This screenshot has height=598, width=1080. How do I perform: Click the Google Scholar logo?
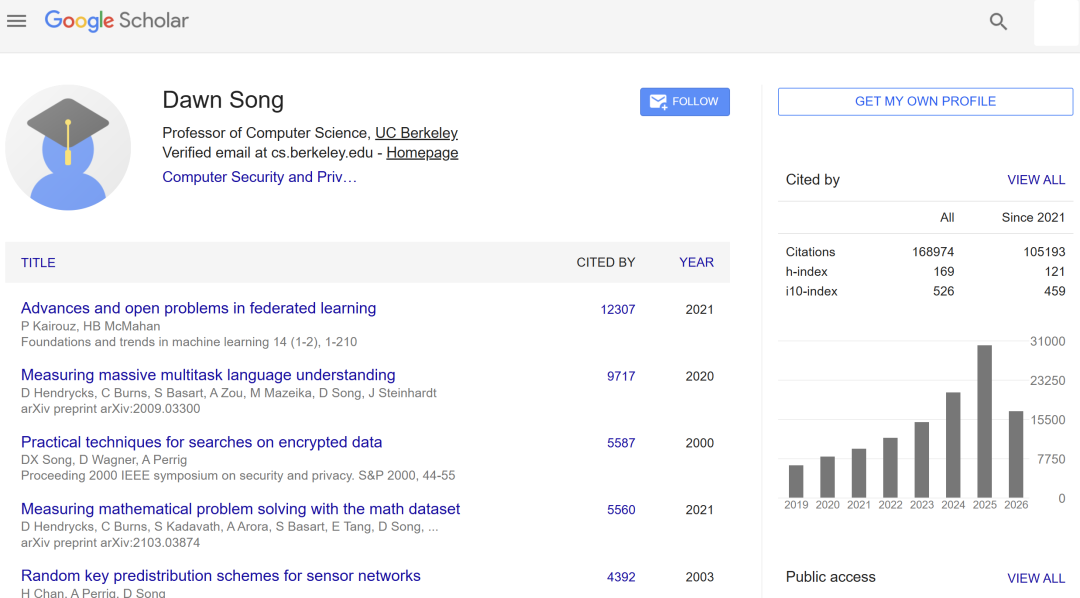point(116,21)
